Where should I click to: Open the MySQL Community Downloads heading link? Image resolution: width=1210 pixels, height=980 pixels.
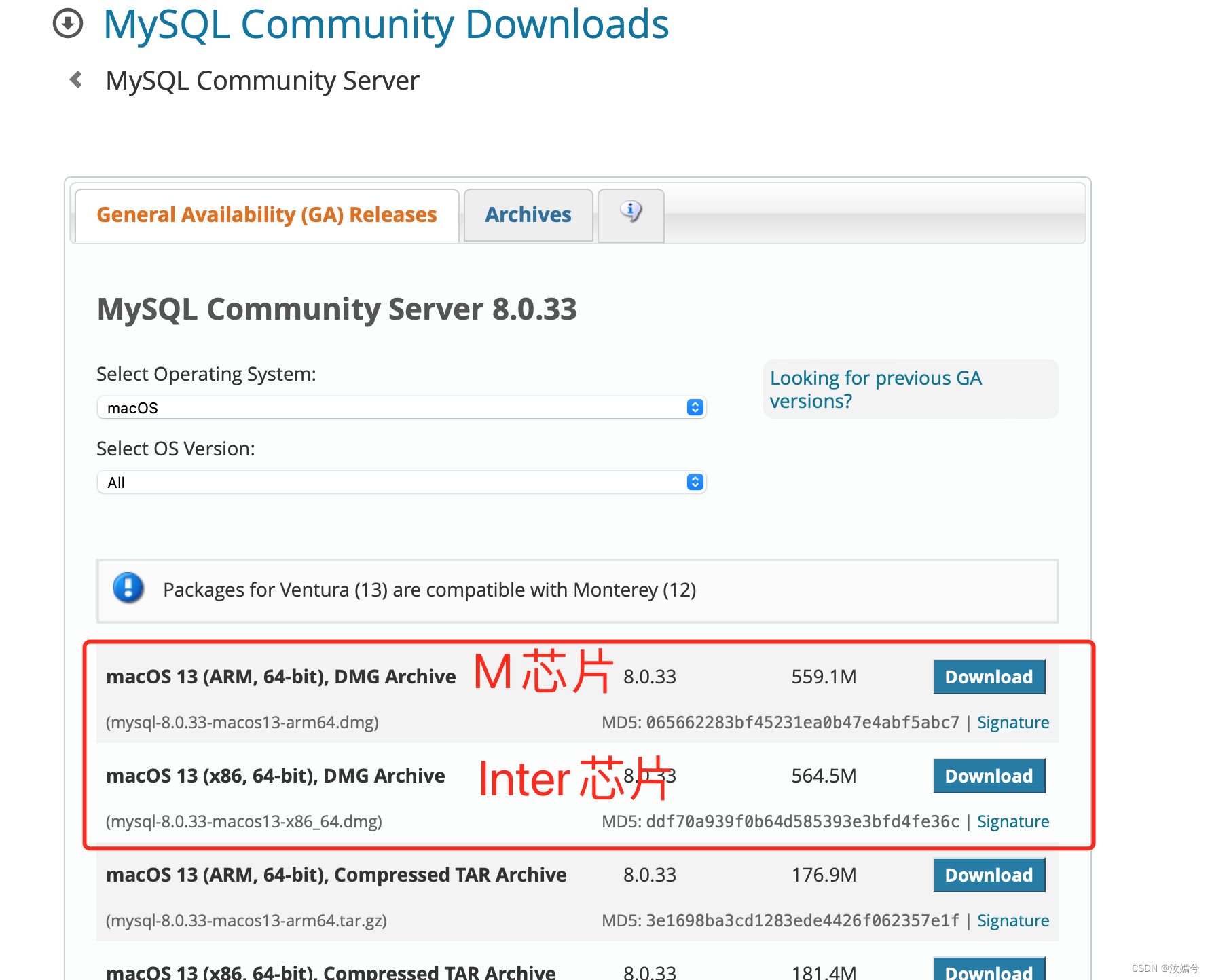tap(386, 24)
